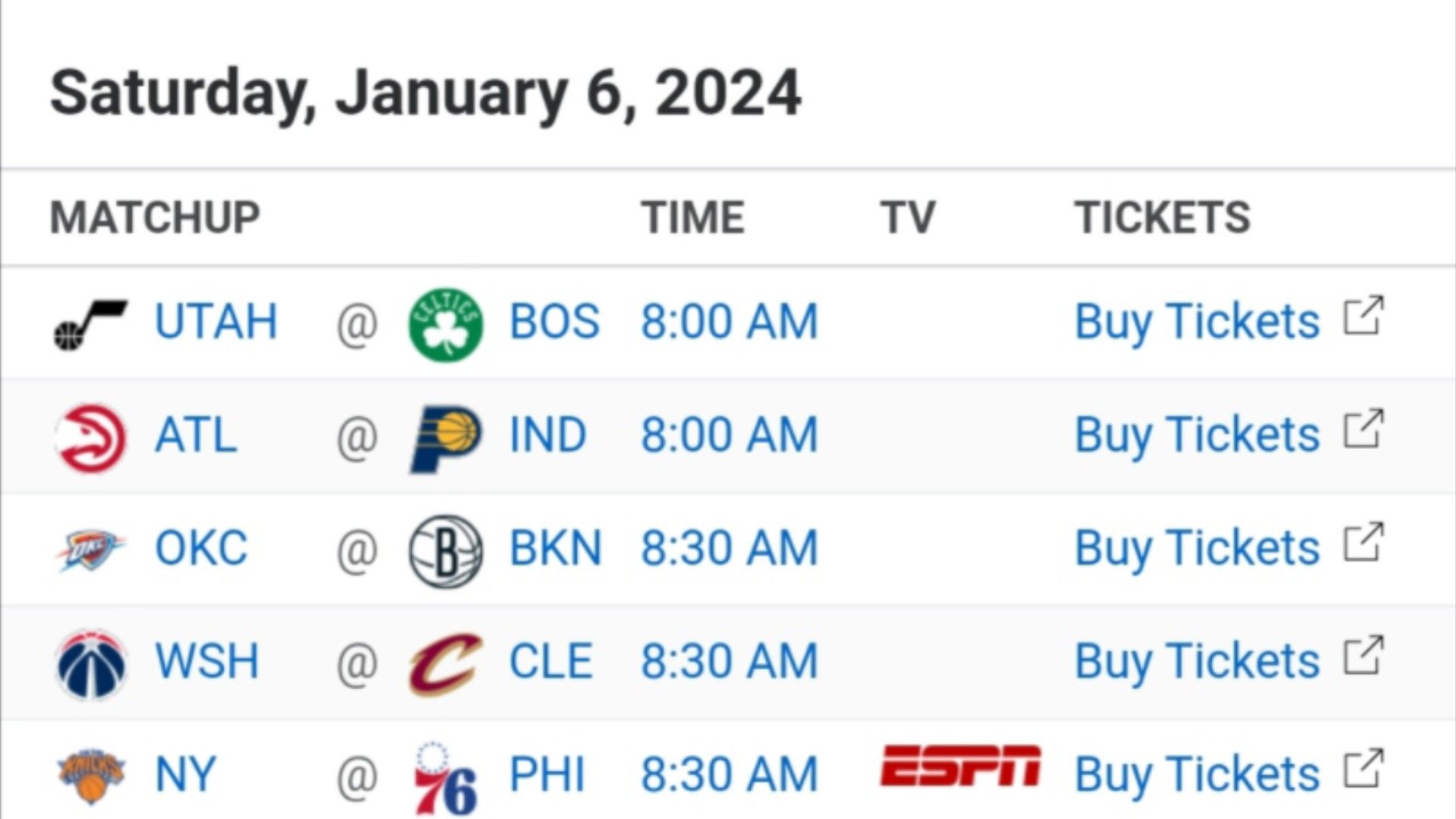The image size is (1456, 819).
Task: Select the Indiana Pacers logo
Action: 446,438
